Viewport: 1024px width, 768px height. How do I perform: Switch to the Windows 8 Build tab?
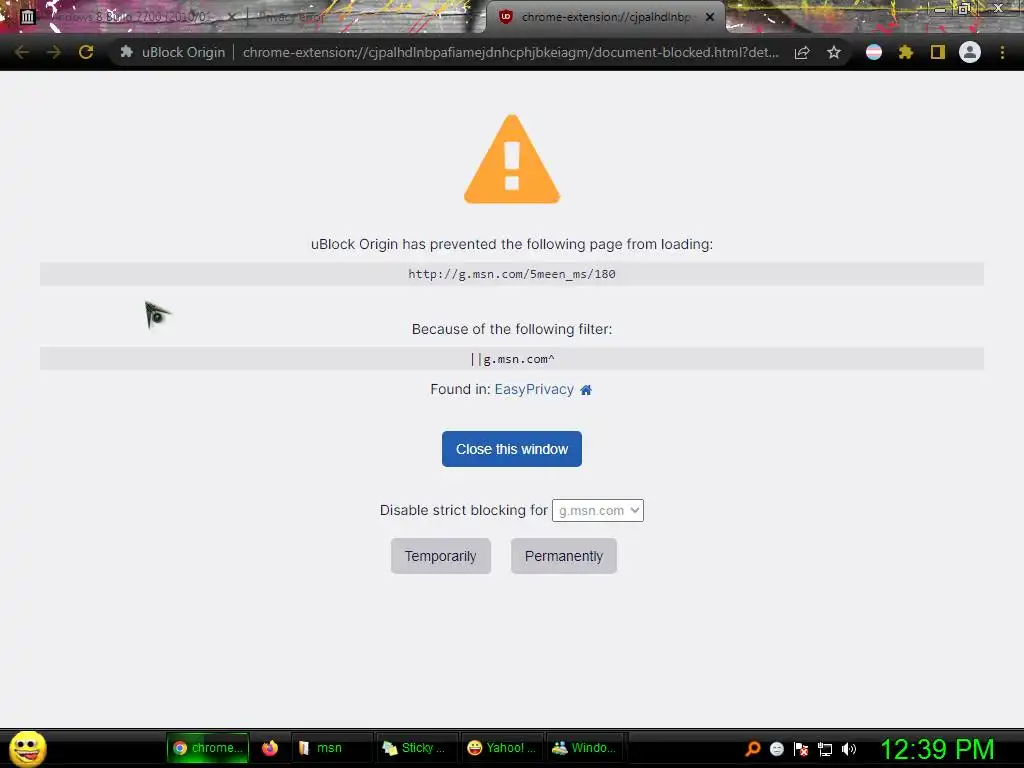(131, 17)
